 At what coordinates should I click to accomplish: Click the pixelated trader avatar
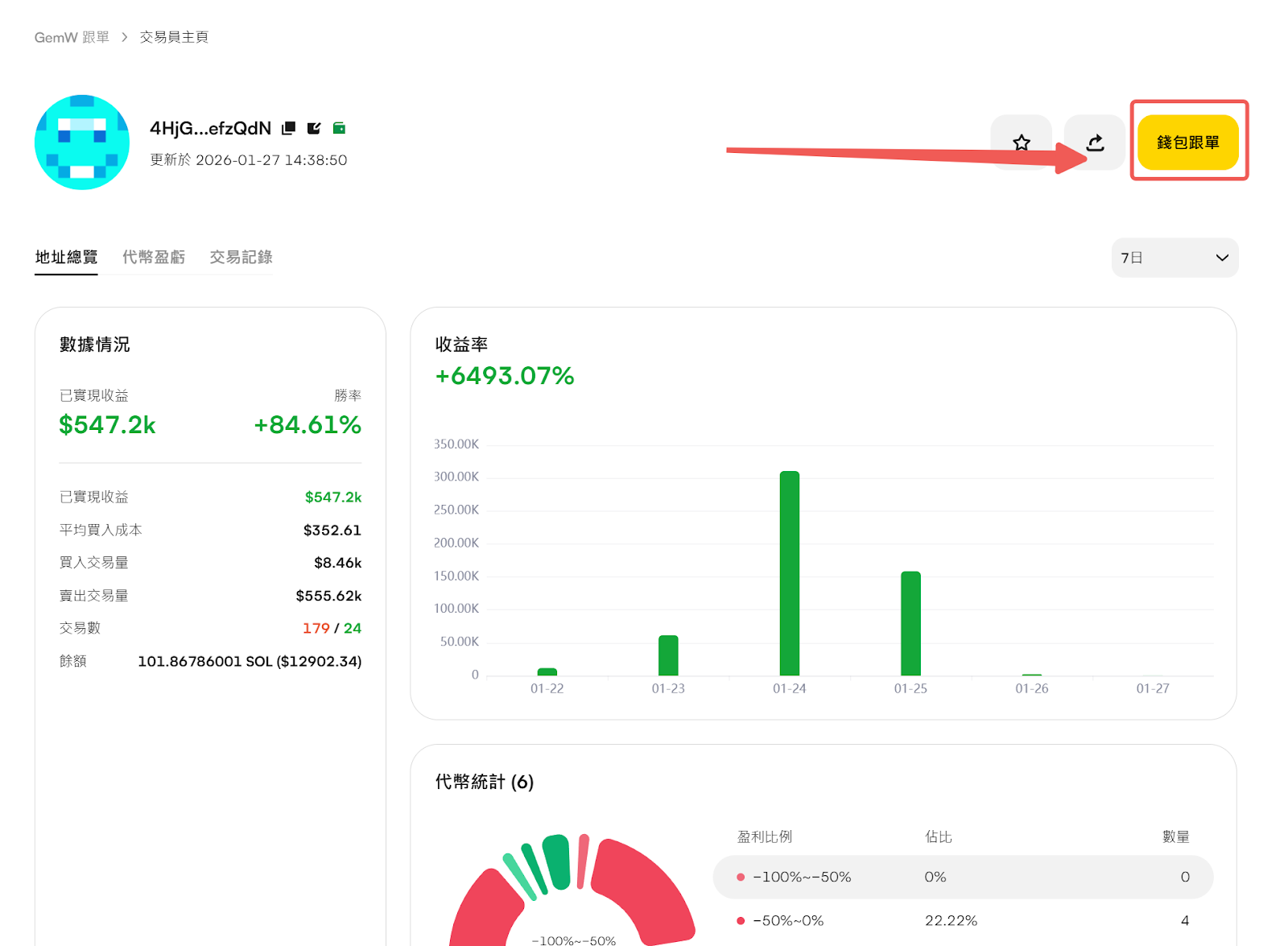(82, 143)
